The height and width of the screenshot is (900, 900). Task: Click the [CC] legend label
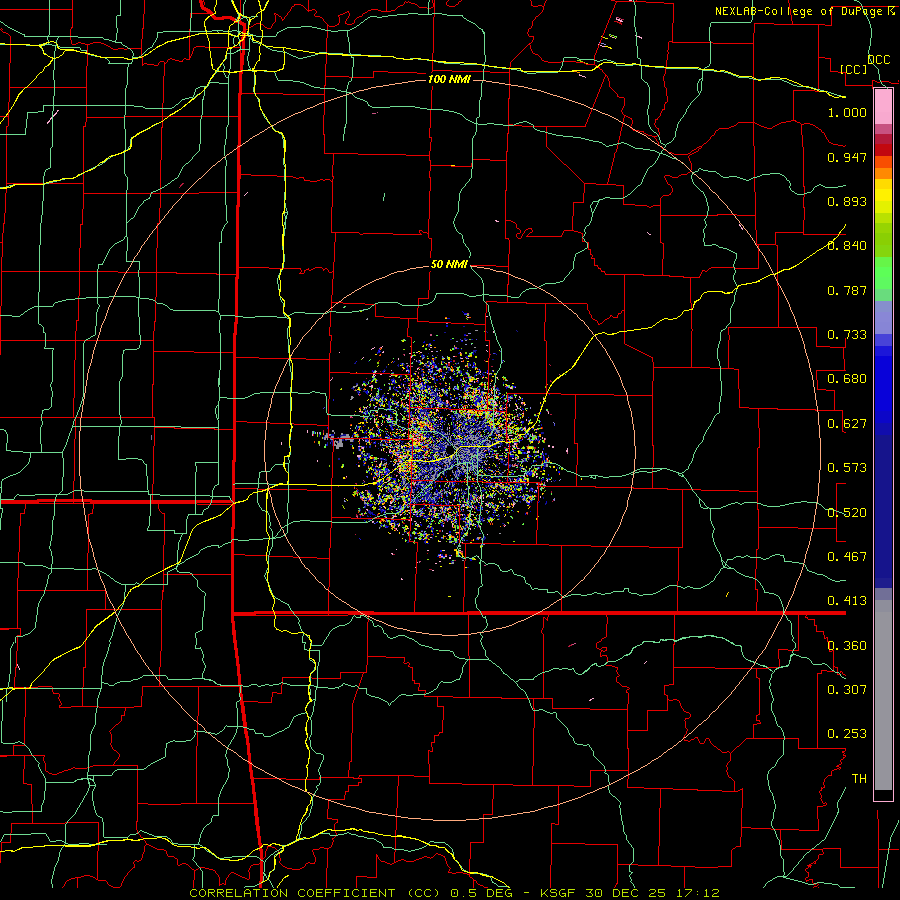[x=854, y=69]
